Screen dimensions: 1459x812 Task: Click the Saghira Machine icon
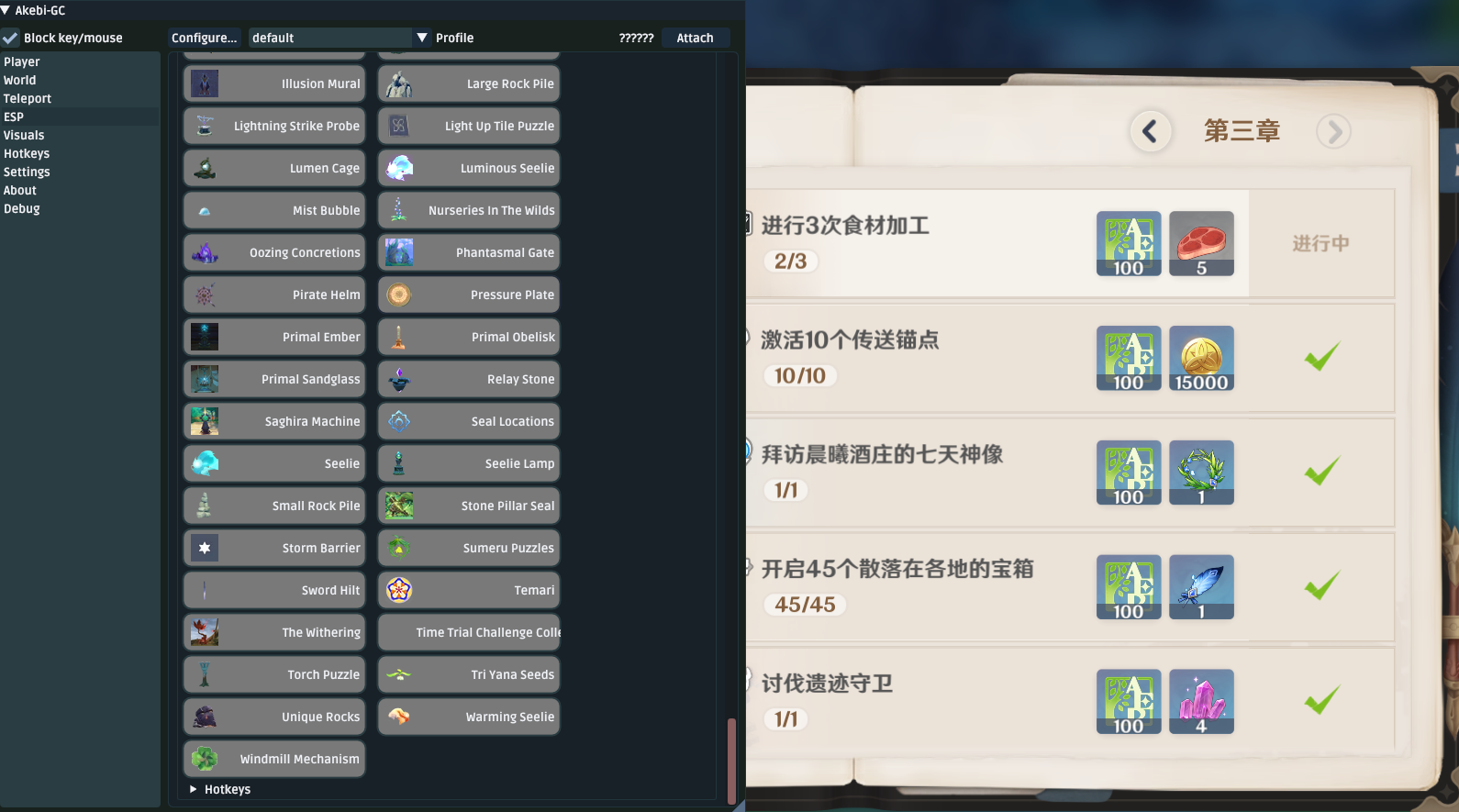[205, 421]
